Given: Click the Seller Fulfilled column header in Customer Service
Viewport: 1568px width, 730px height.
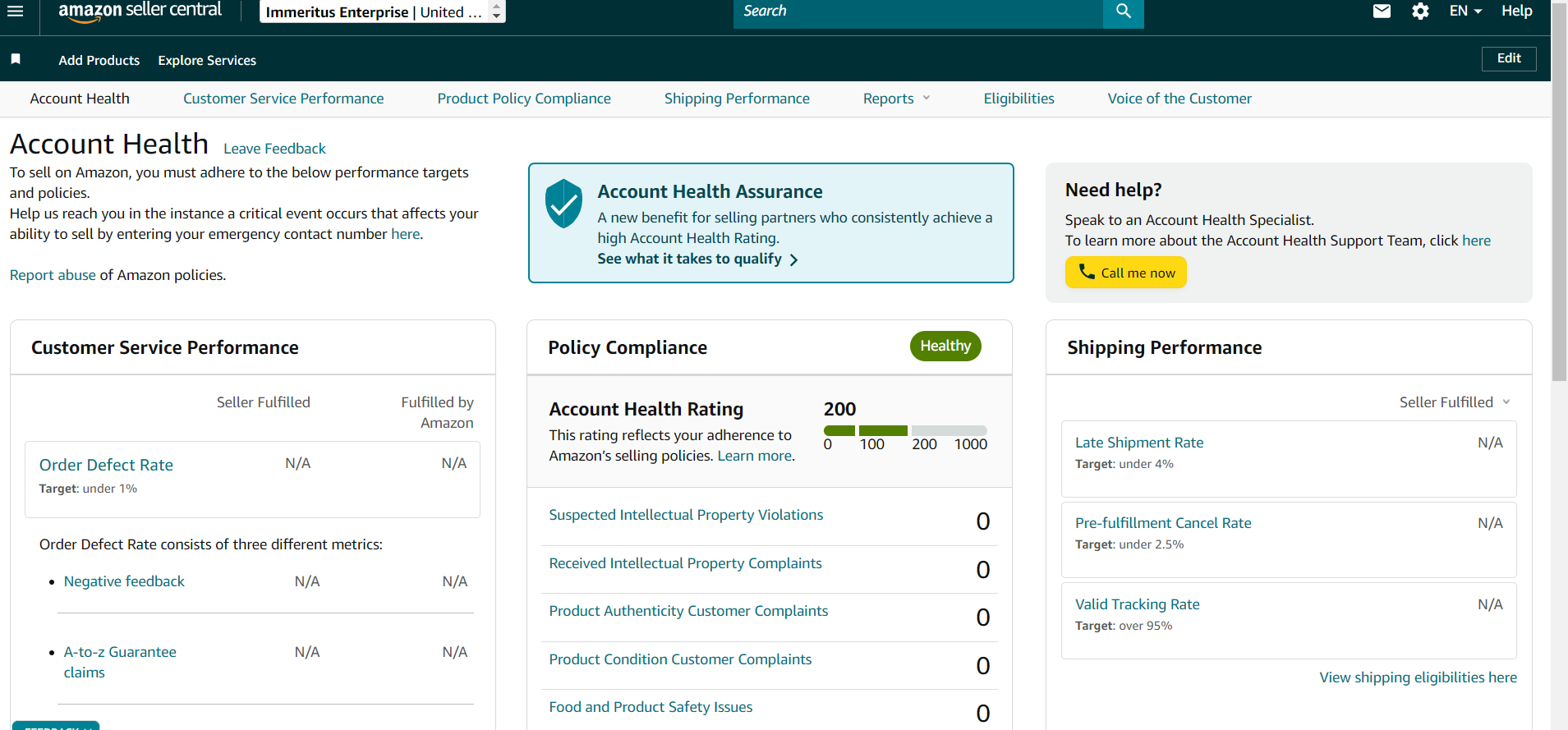Looking at the screenshot, I should click(263, 402).
